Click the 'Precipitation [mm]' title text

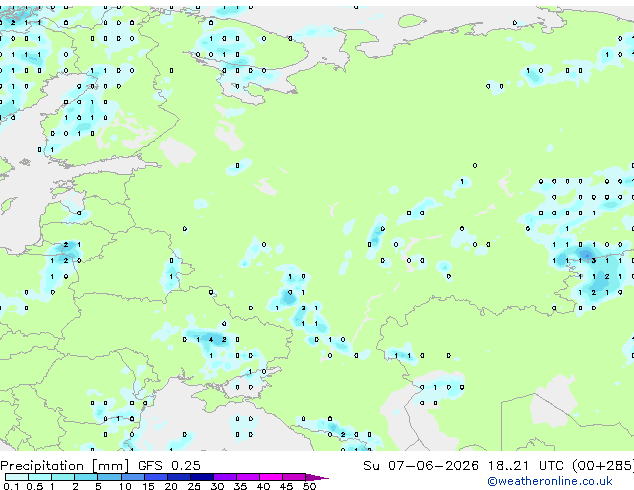[65, 466]
